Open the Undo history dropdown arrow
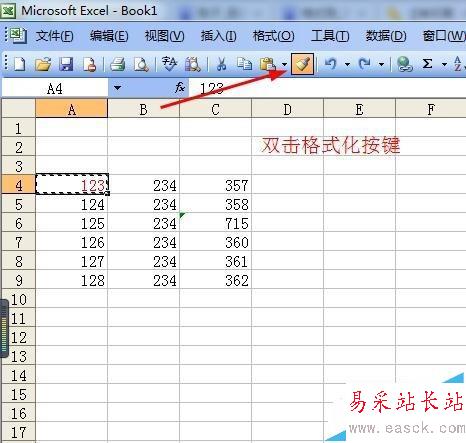Image resolution: width=466 pixels, height=443 pixels. [347, 64]
